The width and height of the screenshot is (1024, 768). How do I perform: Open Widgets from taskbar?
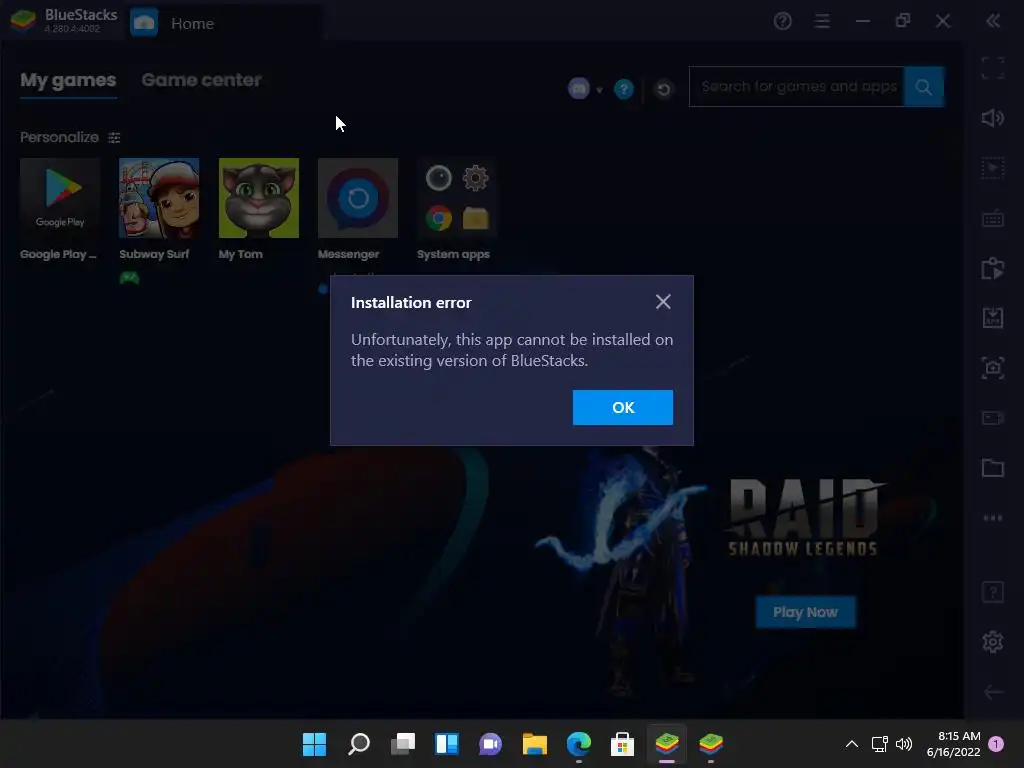447,744
